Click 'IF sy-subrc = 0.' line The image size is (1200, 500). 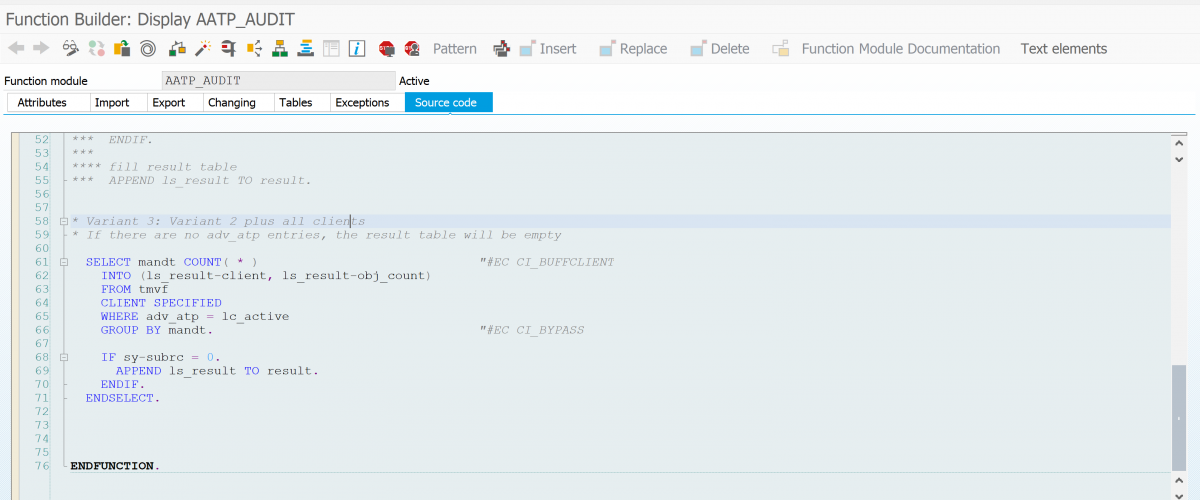pyautogui.click(x=160, y=357)
